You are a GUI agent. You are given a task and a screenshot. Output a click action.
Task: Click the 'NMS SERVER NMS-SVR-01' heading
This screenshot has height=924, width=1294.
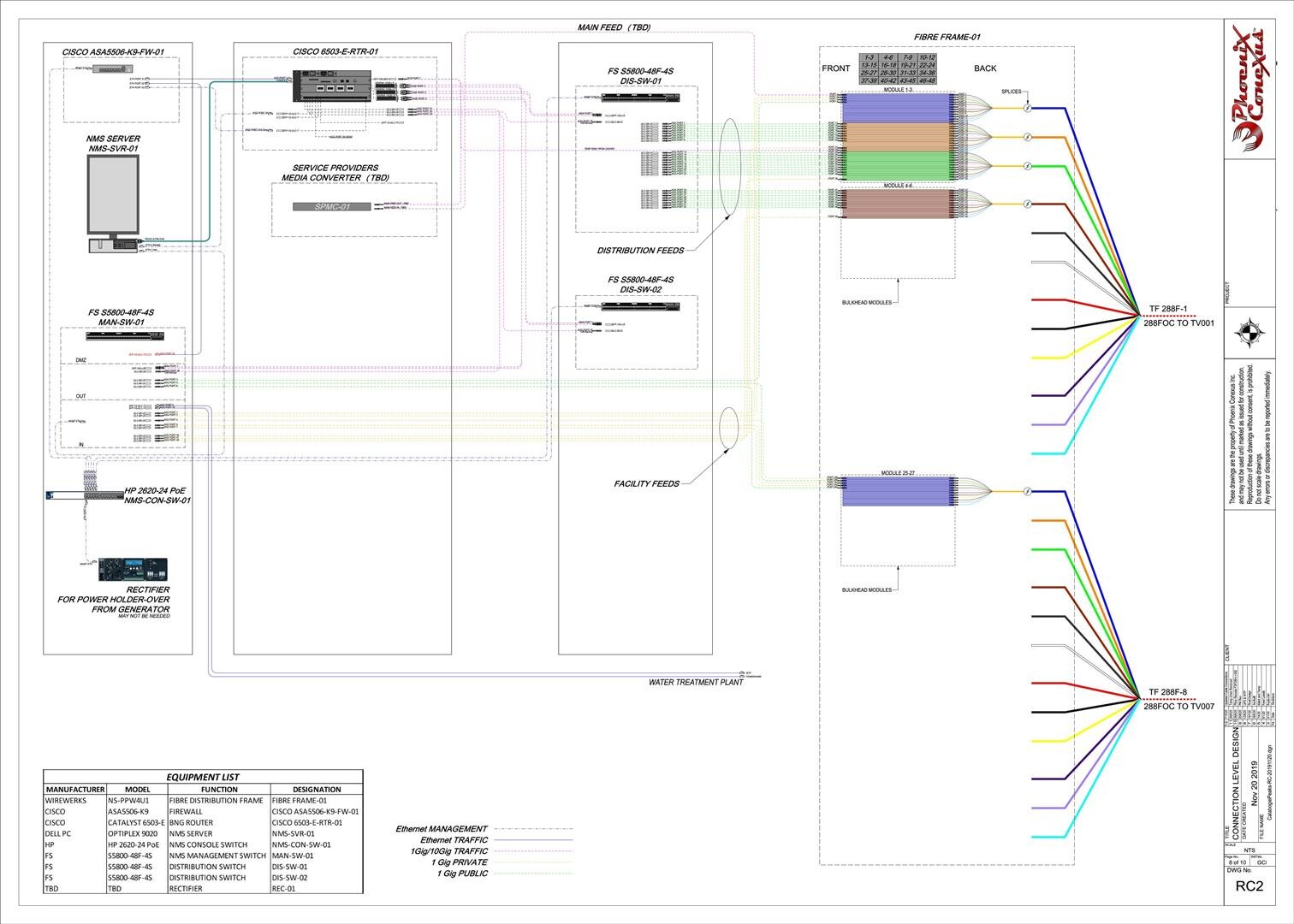(x=114, y=144)
